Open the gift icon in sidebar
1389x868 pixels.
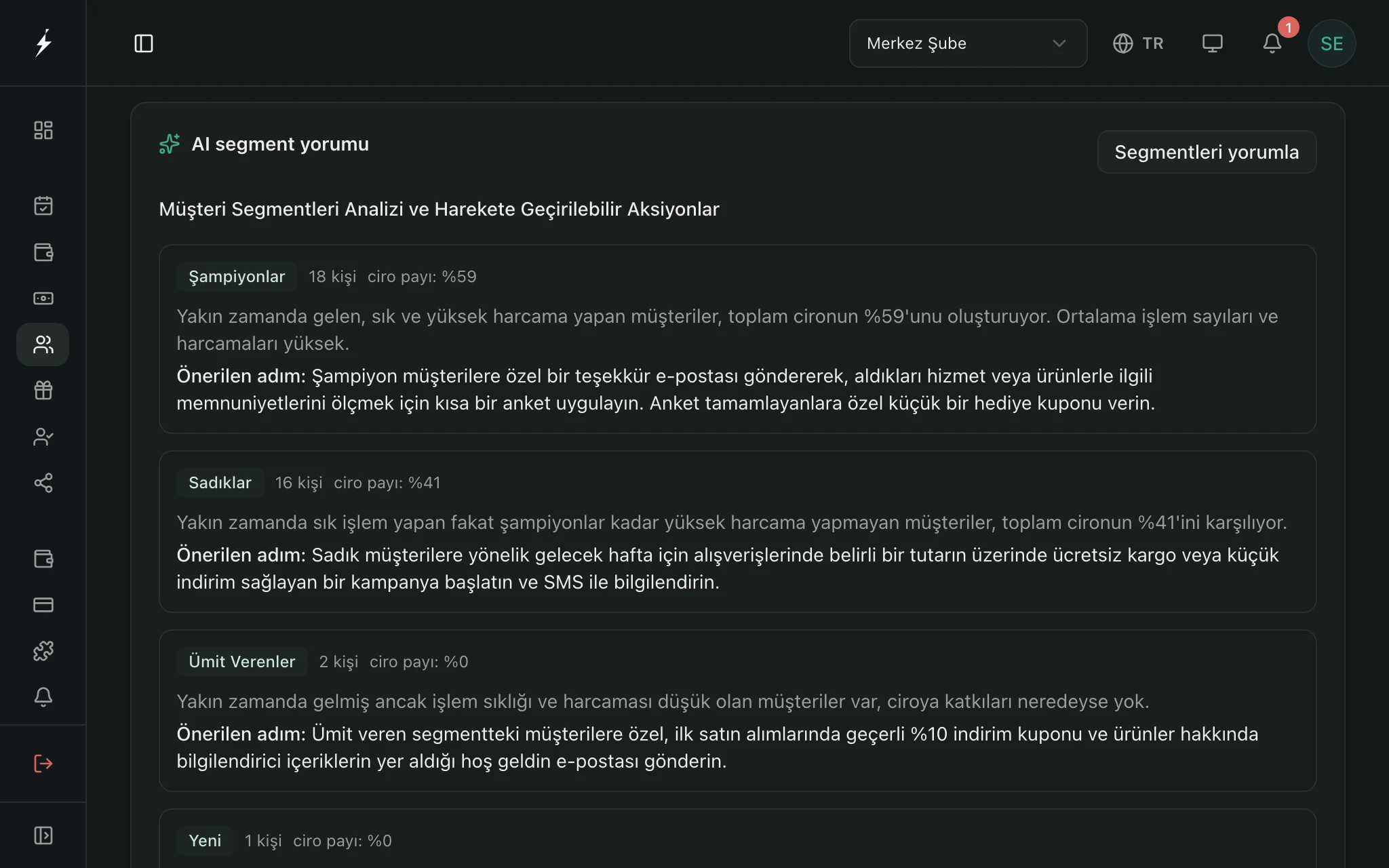[43, 391]
